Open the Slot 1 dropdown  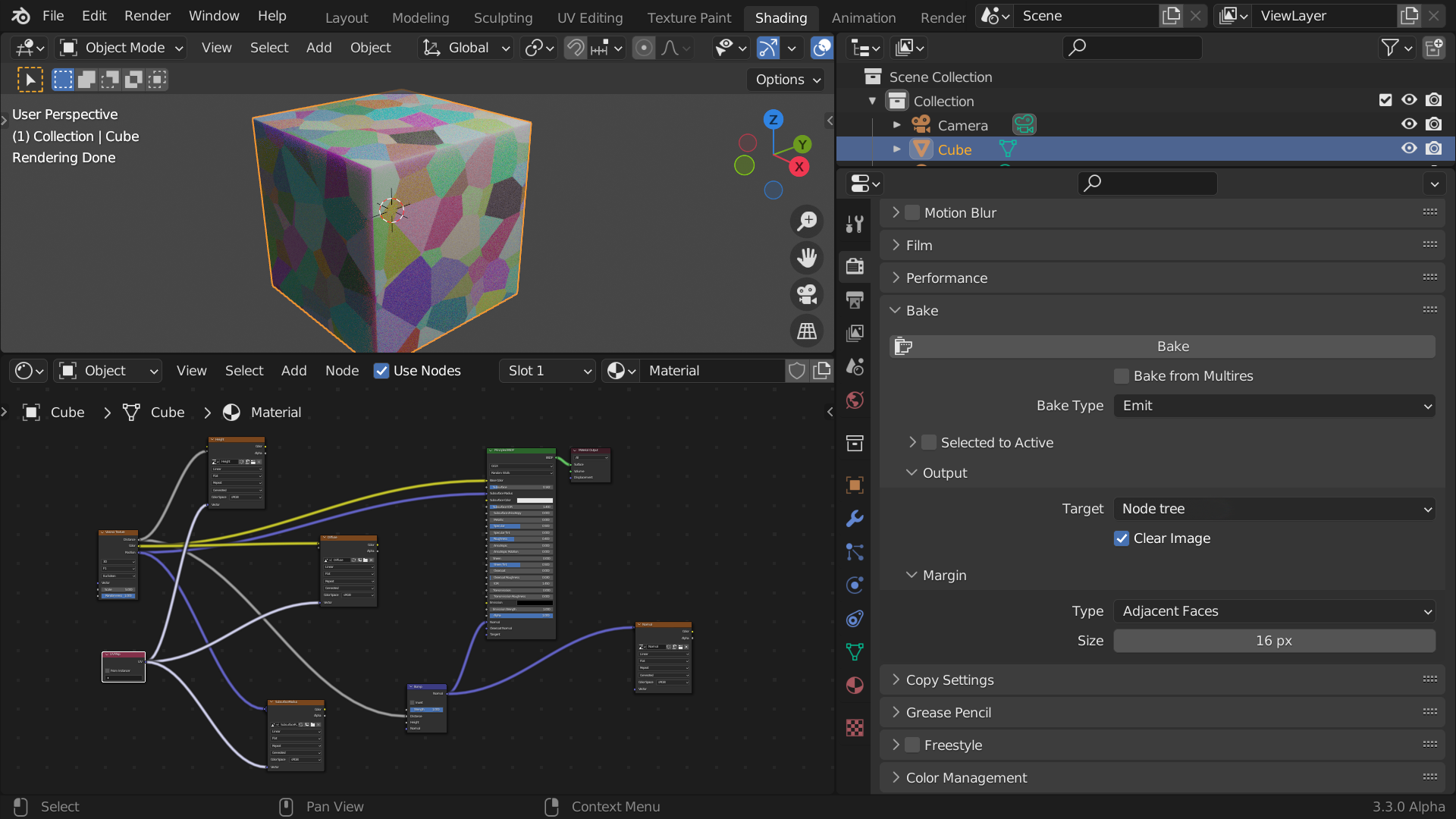pyautogui.click(x=548, y=371)
